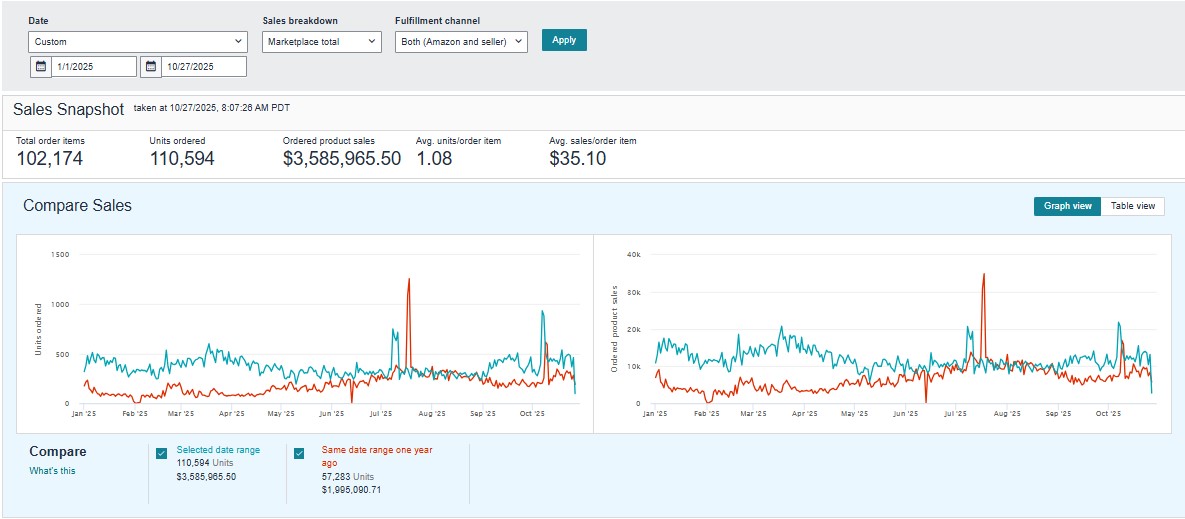Switch to Table view
This screenshot has height=519, width=1185.
(x=1132, y=206)
